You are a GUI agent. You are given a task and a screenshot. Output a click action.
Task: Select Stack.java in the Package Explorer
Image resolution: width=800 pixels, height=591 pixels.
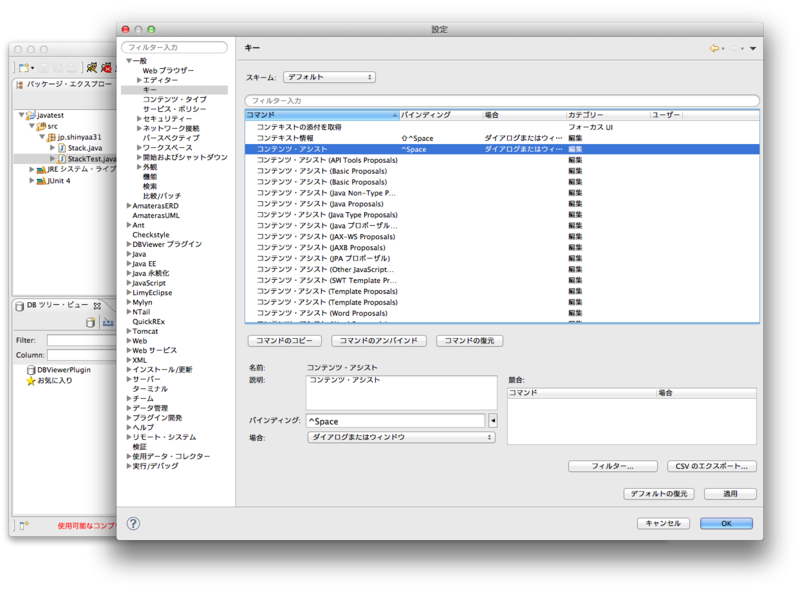(85, 148)
